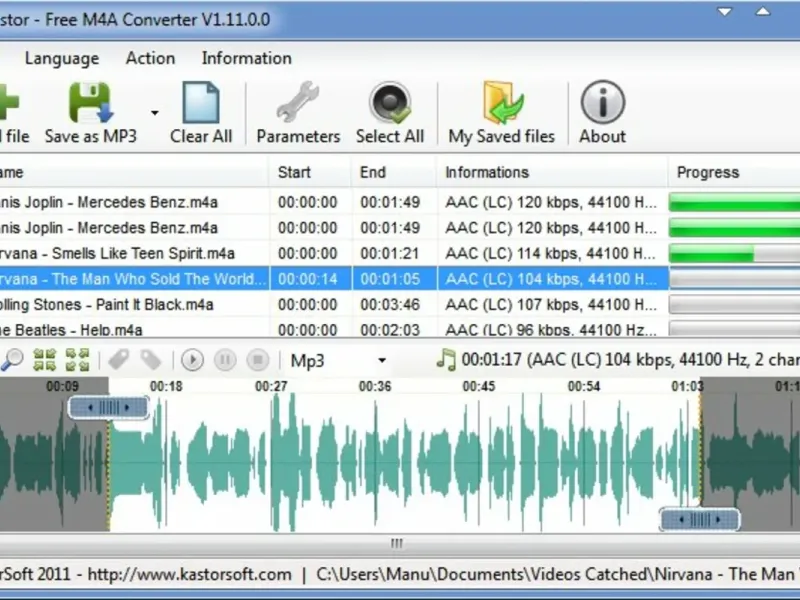Viewport: 800px width, 600px height.
Task: Click the 00:27 timeline marker
Action: [271, 386]
